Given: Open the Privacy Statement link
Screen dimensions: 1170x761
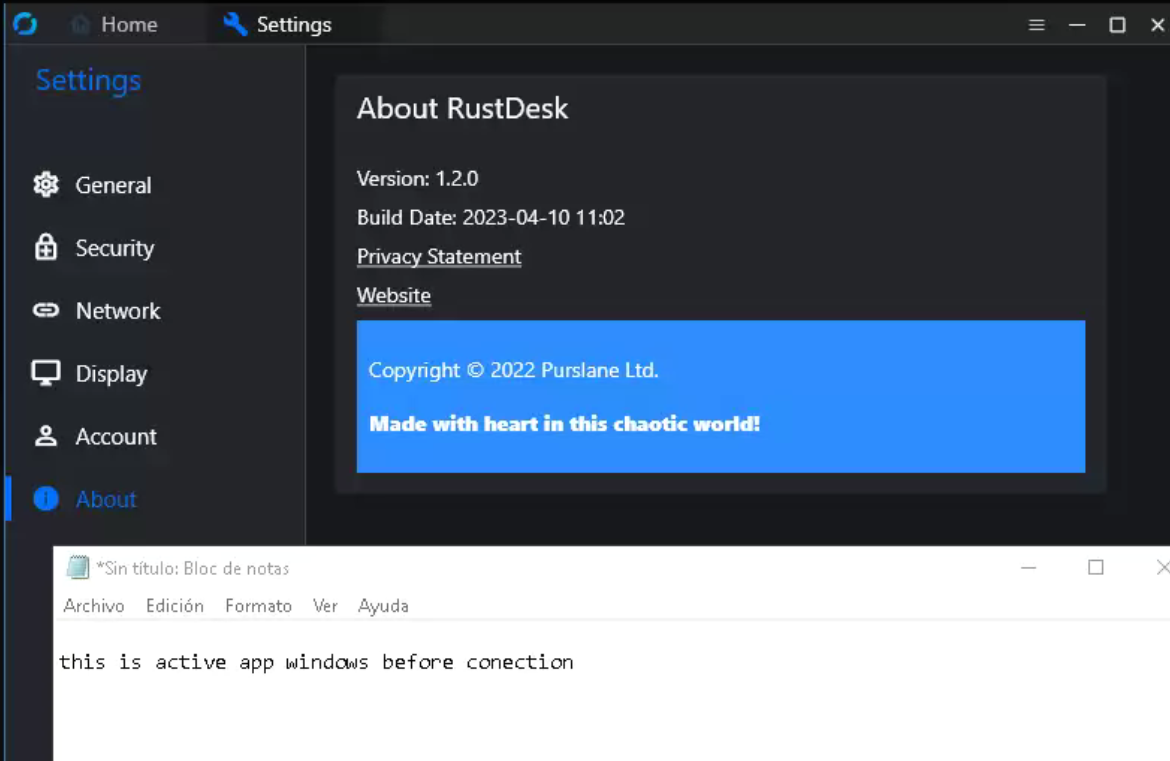Looking at the screenshot, I should [438, 256].
